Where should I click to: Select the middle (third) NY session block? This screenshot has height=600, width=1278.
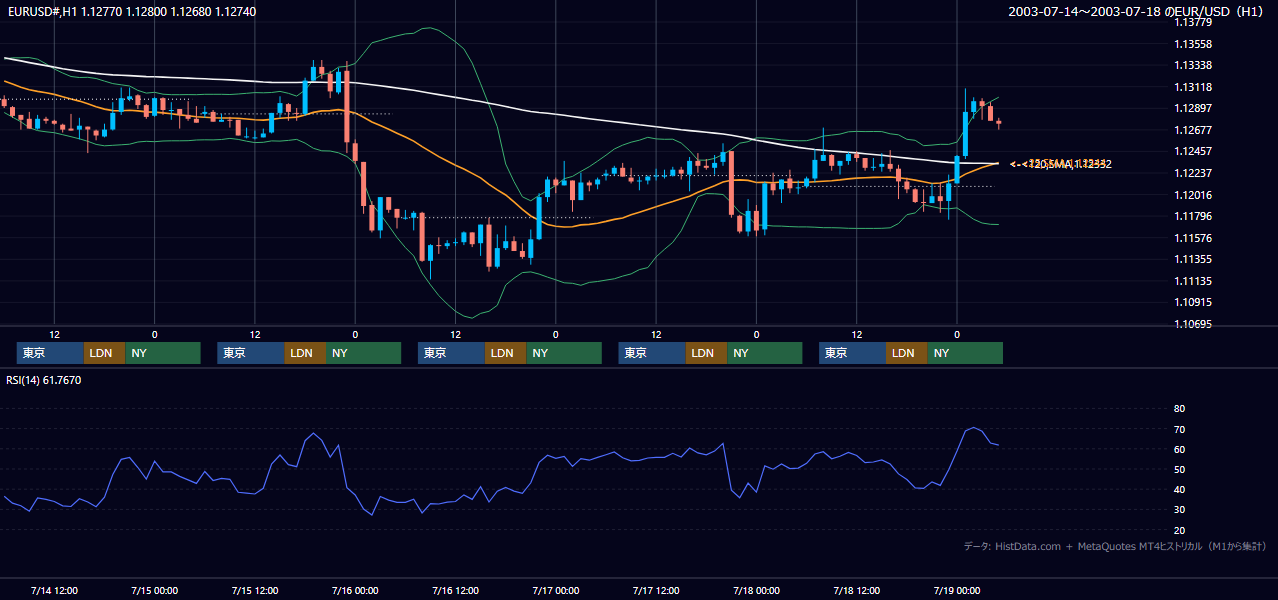[x=564, y=353]
